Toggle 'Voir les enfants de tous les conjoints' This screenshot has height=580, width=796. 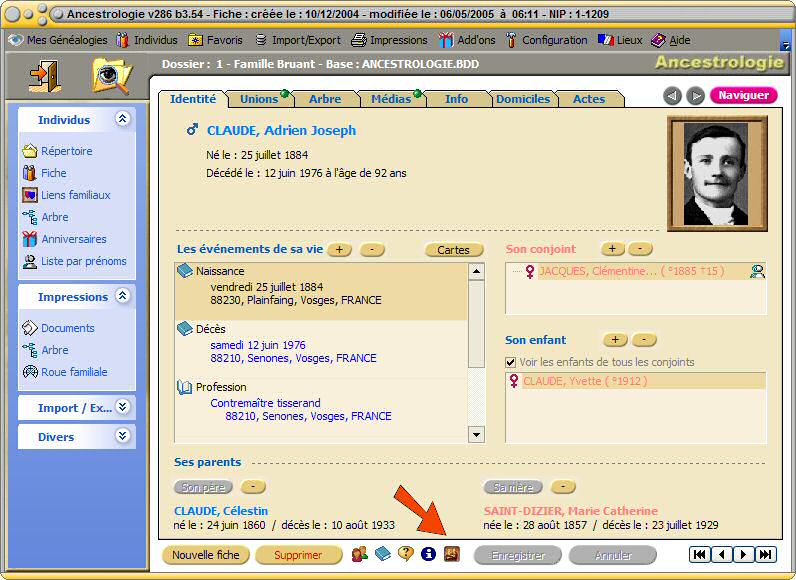512,362
